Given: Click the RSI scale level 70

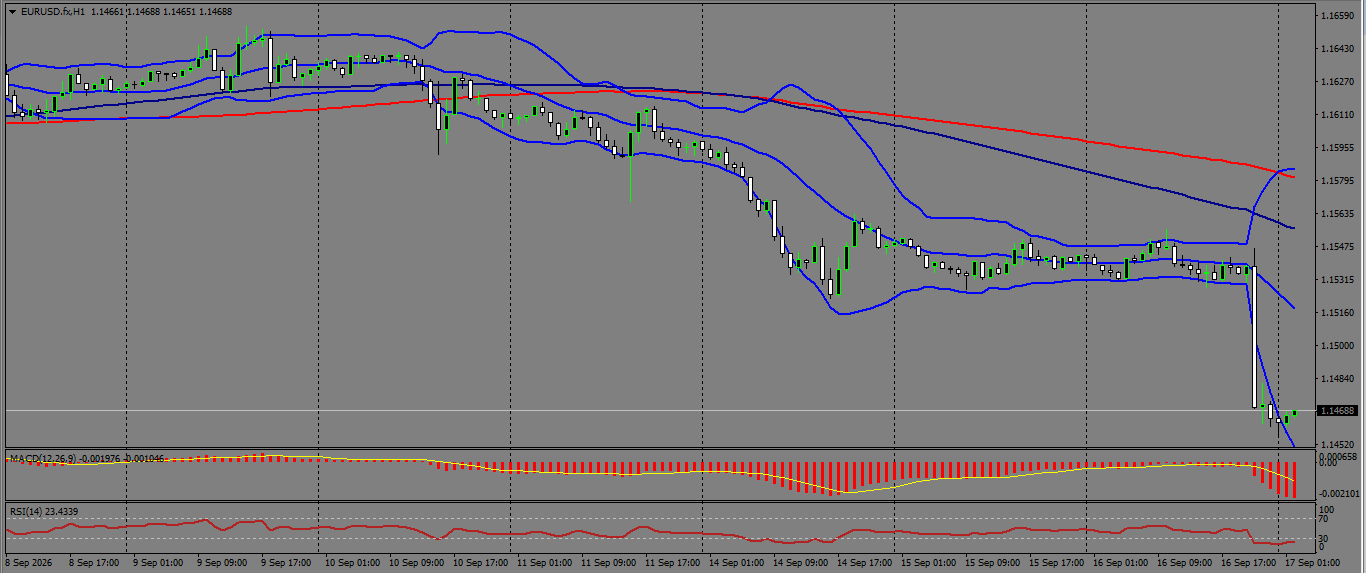Looking at the screenshot, I should (1325, 520).
